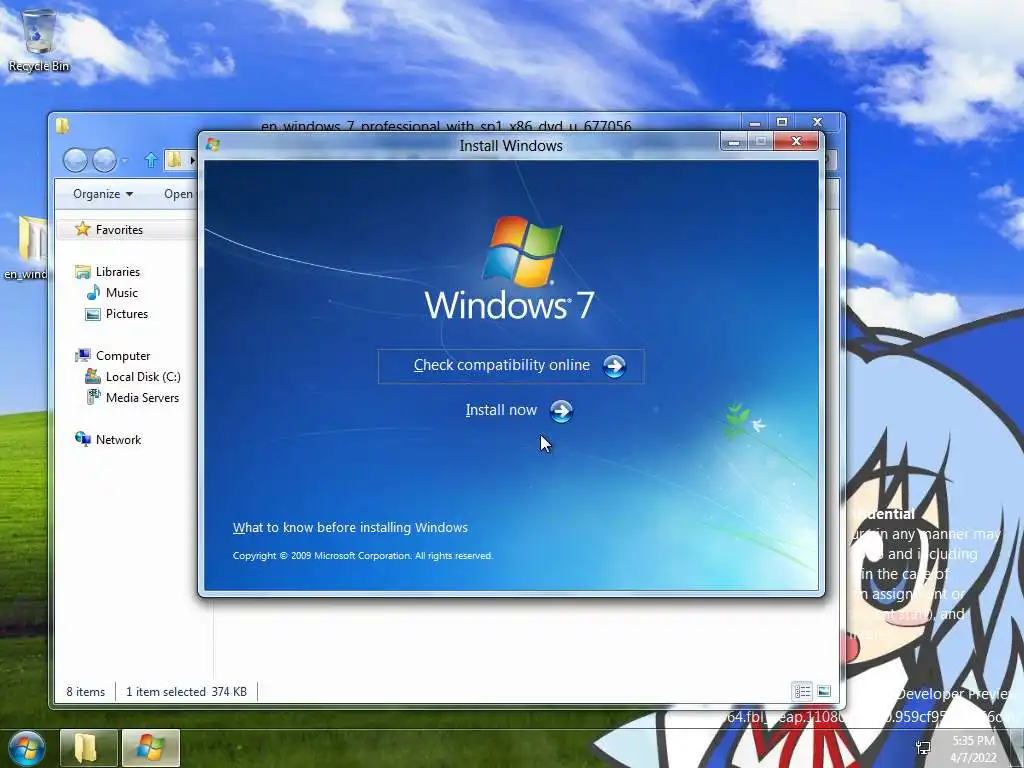Open Media Servers in navigation pane
This screenshot has height=768, width=1024.
click(x=142, y=398)
